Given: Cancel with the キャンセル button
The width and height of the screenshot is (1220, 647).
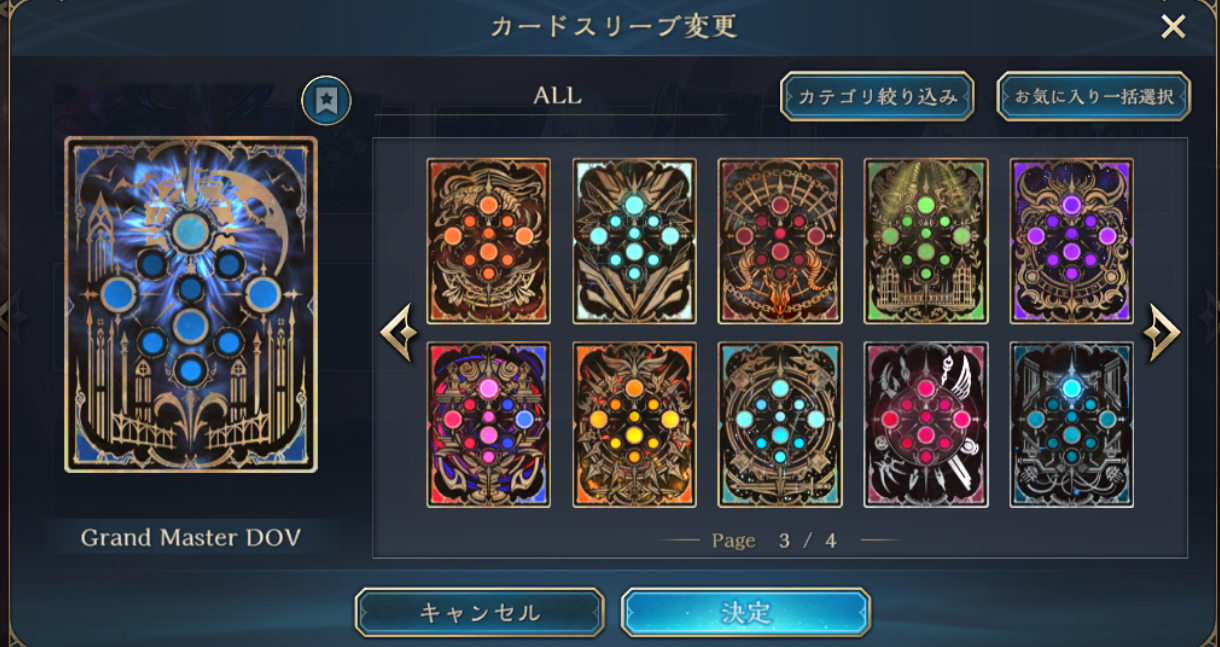Looking at the screenshot, I should click(x=480, y=612).
